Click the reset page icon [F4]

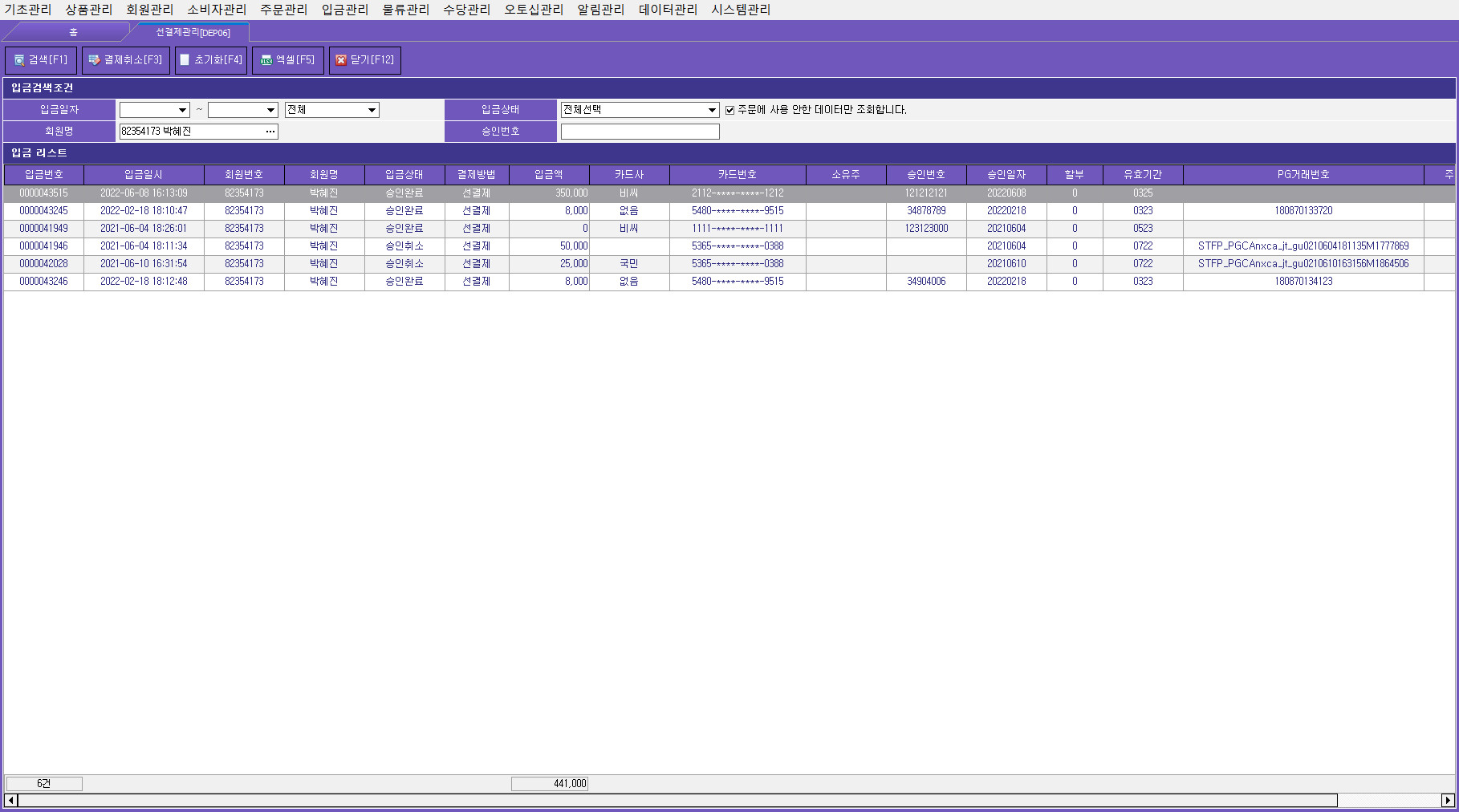coord(185,60)
